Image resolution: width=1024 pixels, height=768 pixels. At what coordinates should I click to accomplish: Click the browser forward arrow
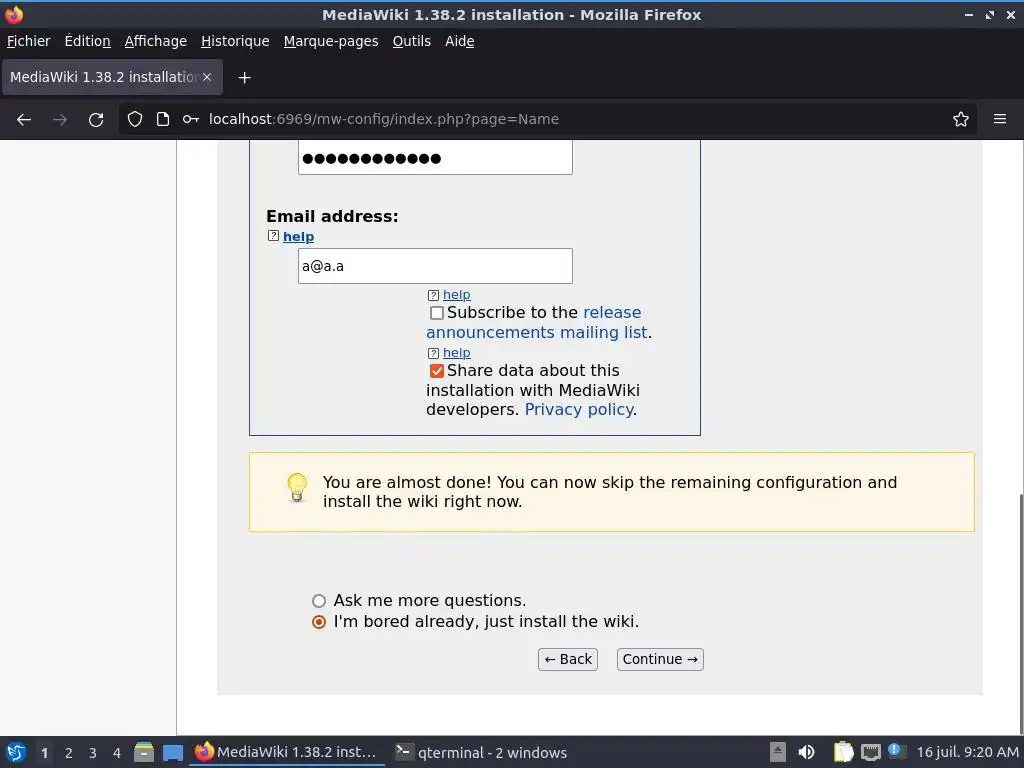[x=60, y=120]
